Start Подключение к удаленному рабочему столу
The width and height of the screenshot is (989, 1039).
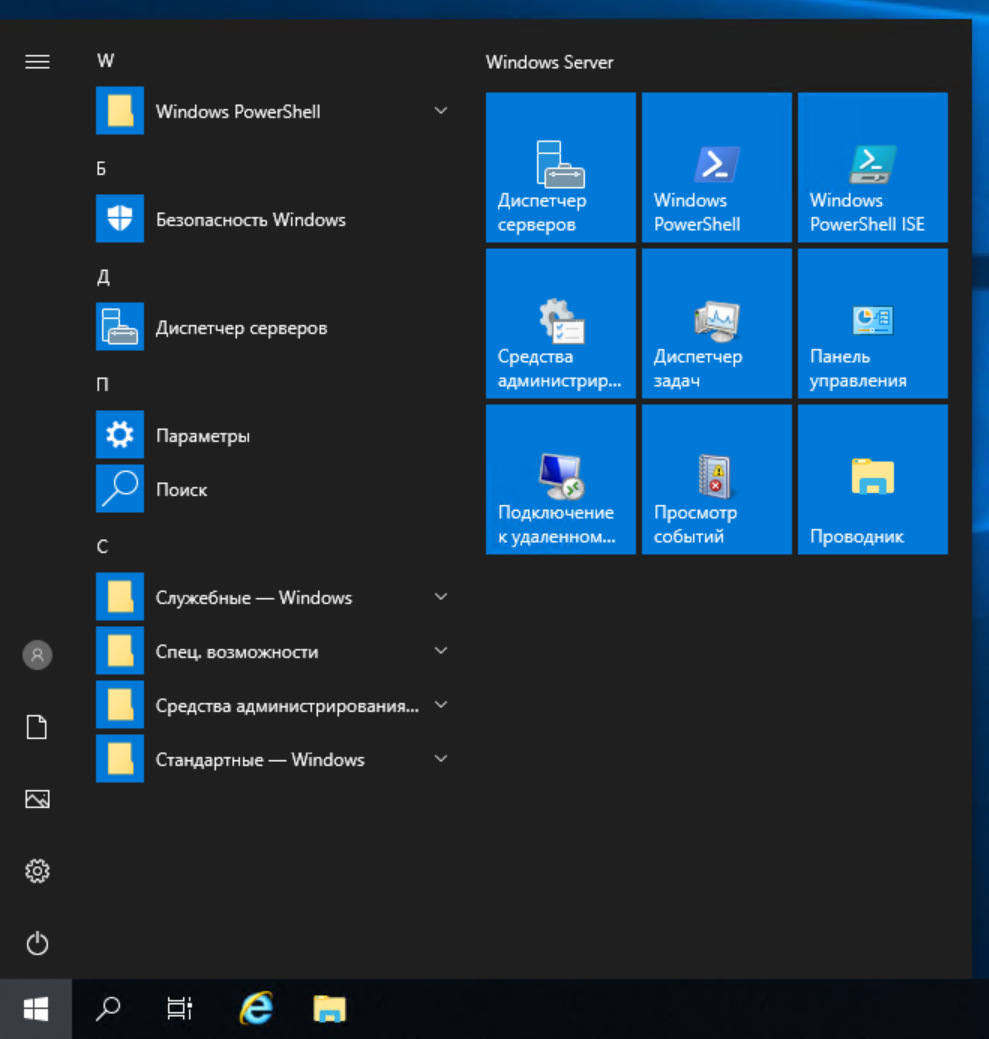pos(560,478)
